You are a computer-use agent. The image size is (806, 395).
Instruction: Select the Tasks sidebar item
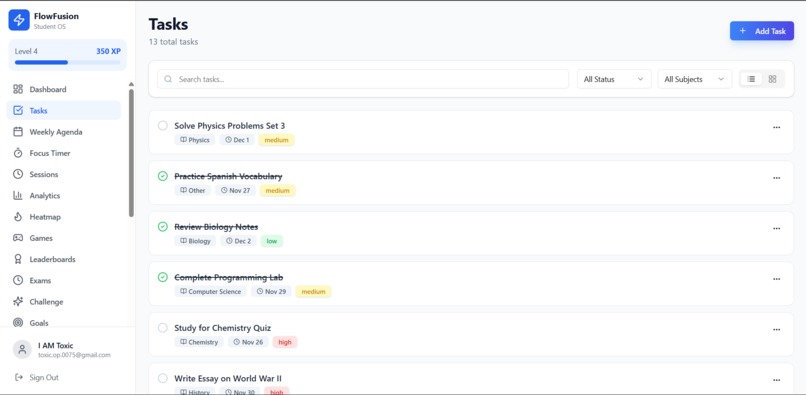pyautogui.click(x=64, y=111)
